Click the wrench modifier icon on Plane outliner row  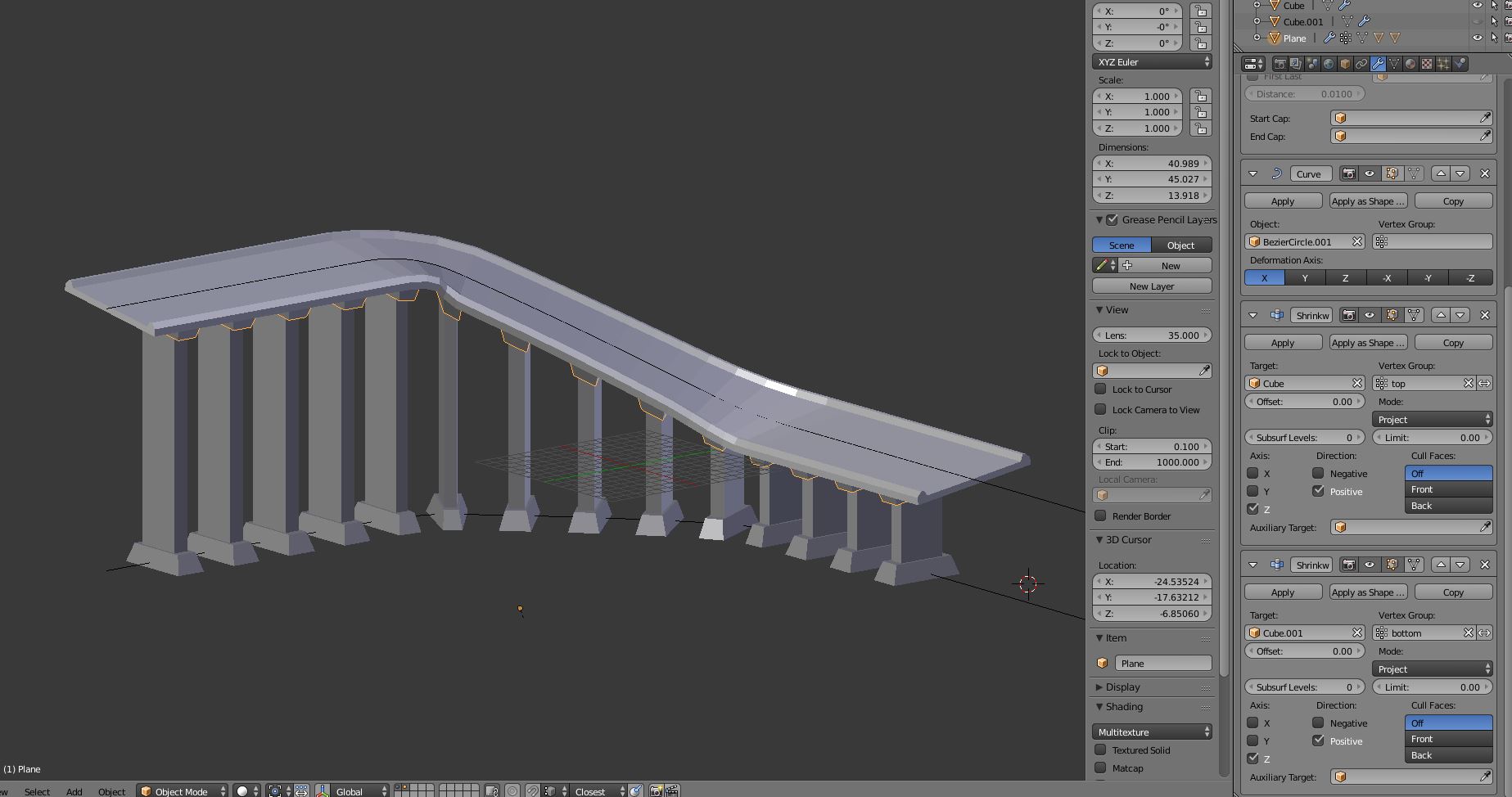coord(1329,38)
